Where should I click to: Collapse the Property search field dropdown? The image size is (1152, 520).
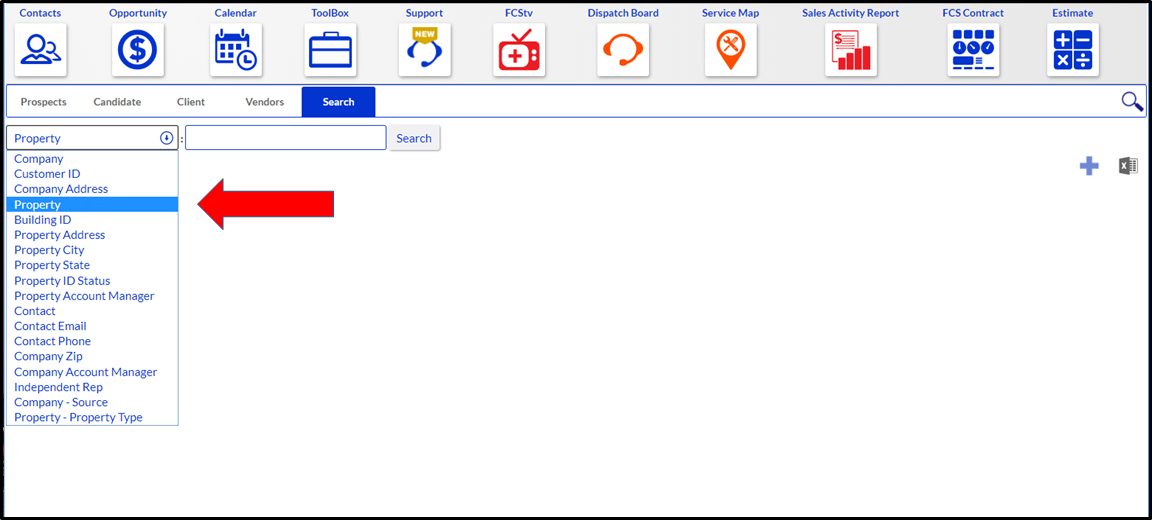coord(166,138)
